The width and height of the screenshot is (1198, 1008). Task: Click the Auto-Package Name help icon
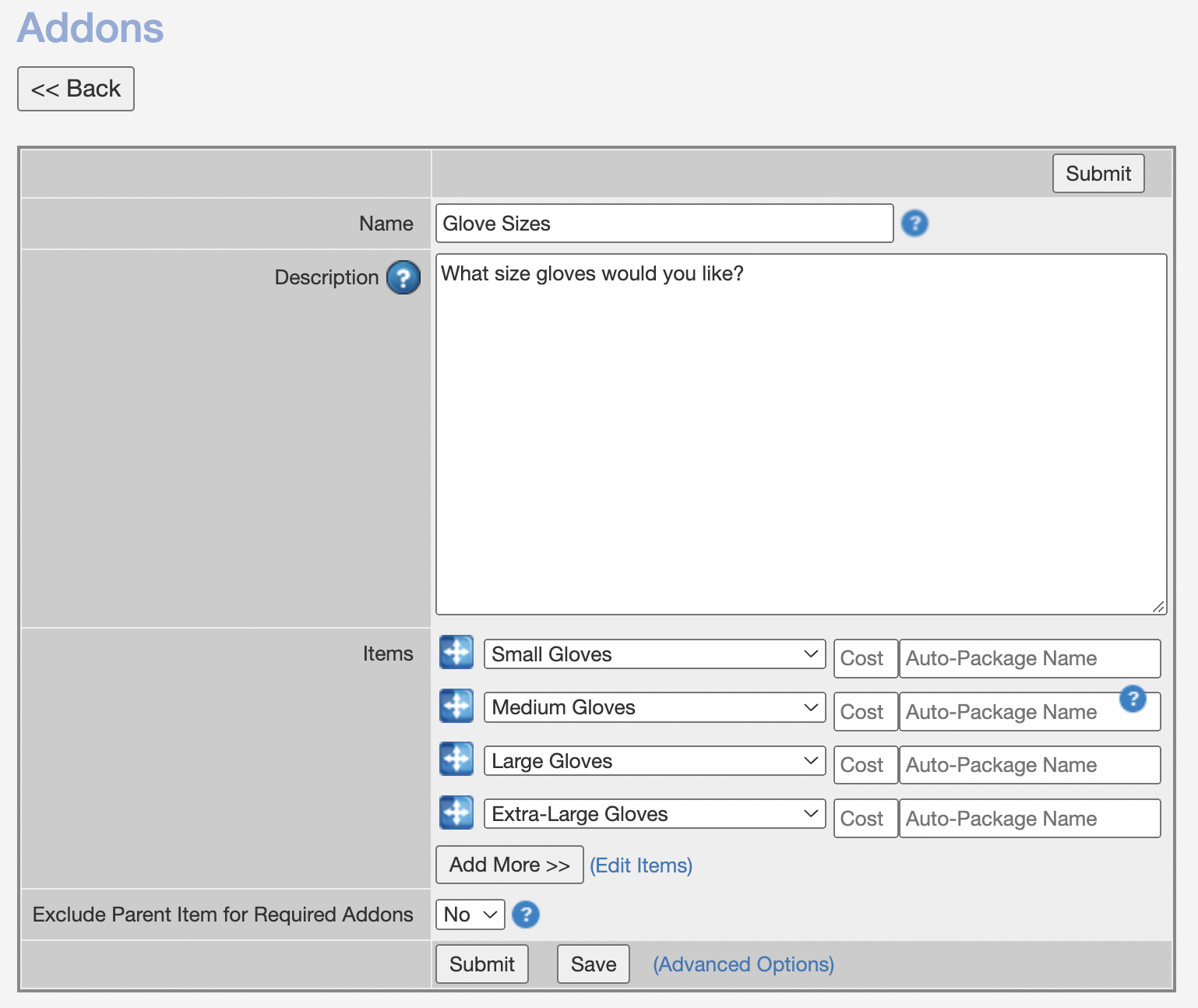(x=1133, y=699)
